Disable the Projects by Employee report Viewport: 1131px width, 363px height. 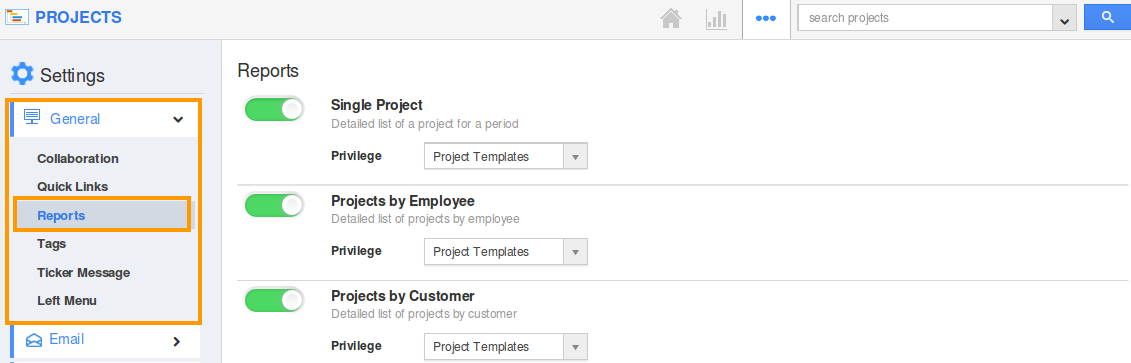click(x=274, y=205)
